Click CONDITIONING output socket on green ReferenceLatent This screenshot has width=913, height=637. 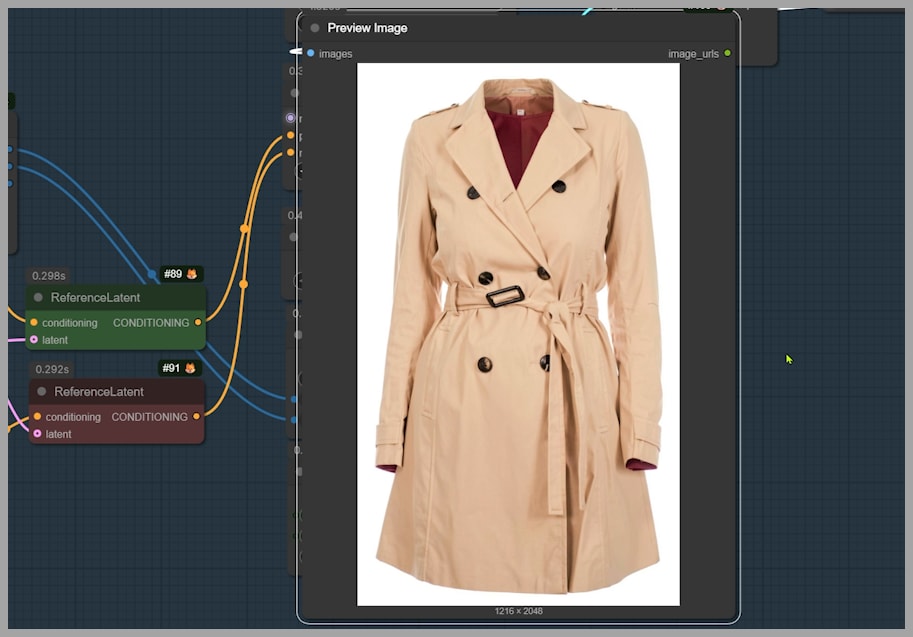[198, 323]
